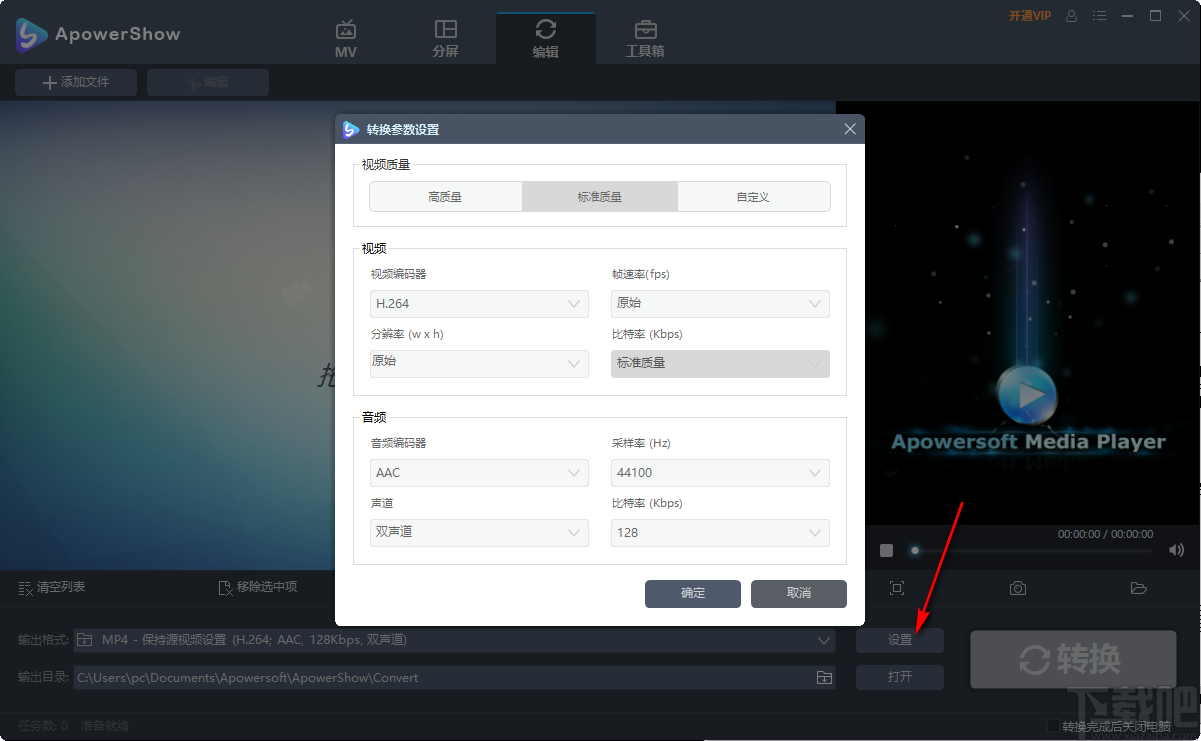Select the 自定义 custom quality option
Viewport: 1201px width, 741px height.
pos(754,196)
